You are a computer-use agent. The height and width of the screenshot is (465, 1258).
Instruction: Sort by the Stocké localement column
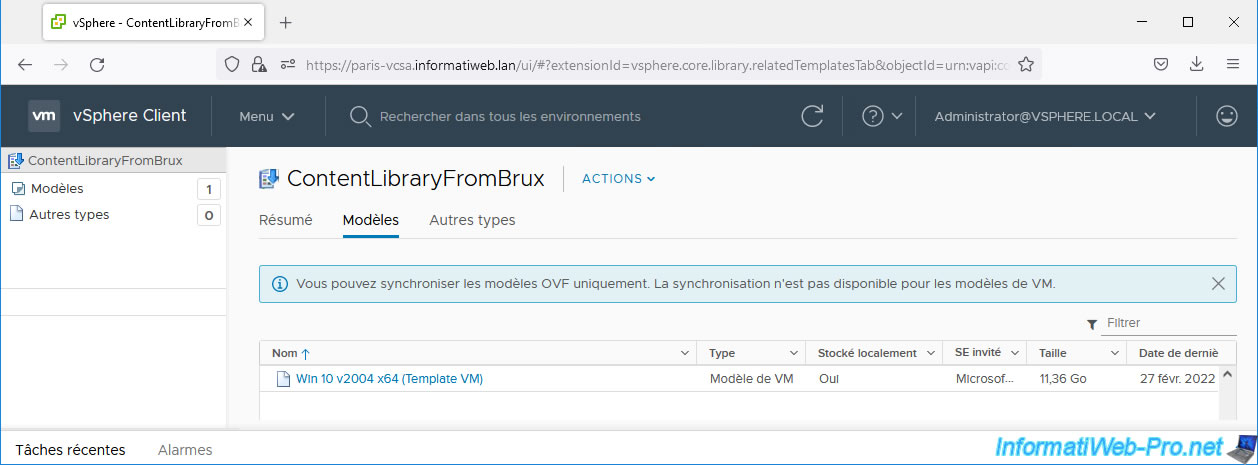pyautogui.click(x=867, y=353)
